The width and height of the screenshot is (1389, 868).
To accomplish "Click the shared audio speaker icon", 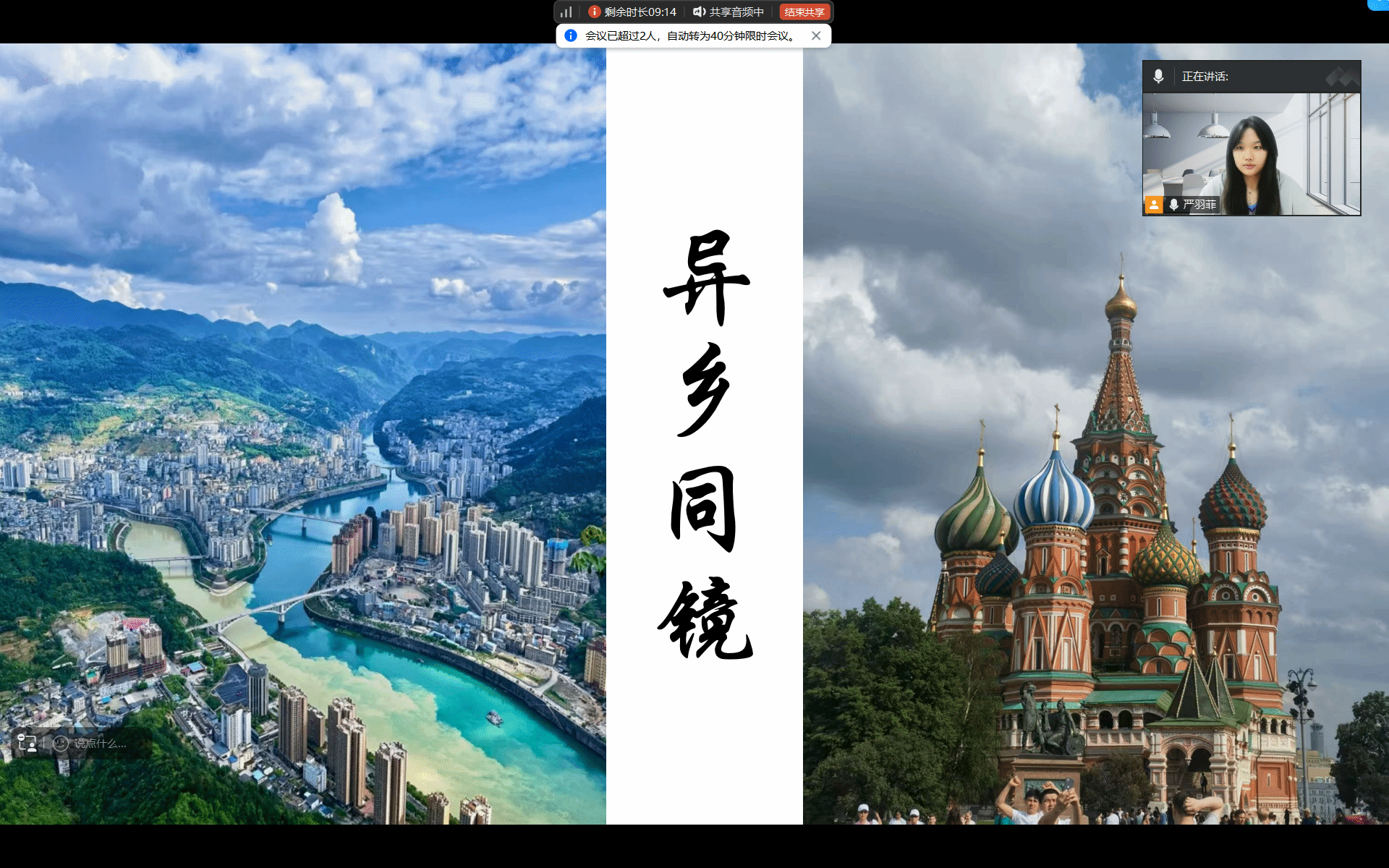I will [699, 12].
